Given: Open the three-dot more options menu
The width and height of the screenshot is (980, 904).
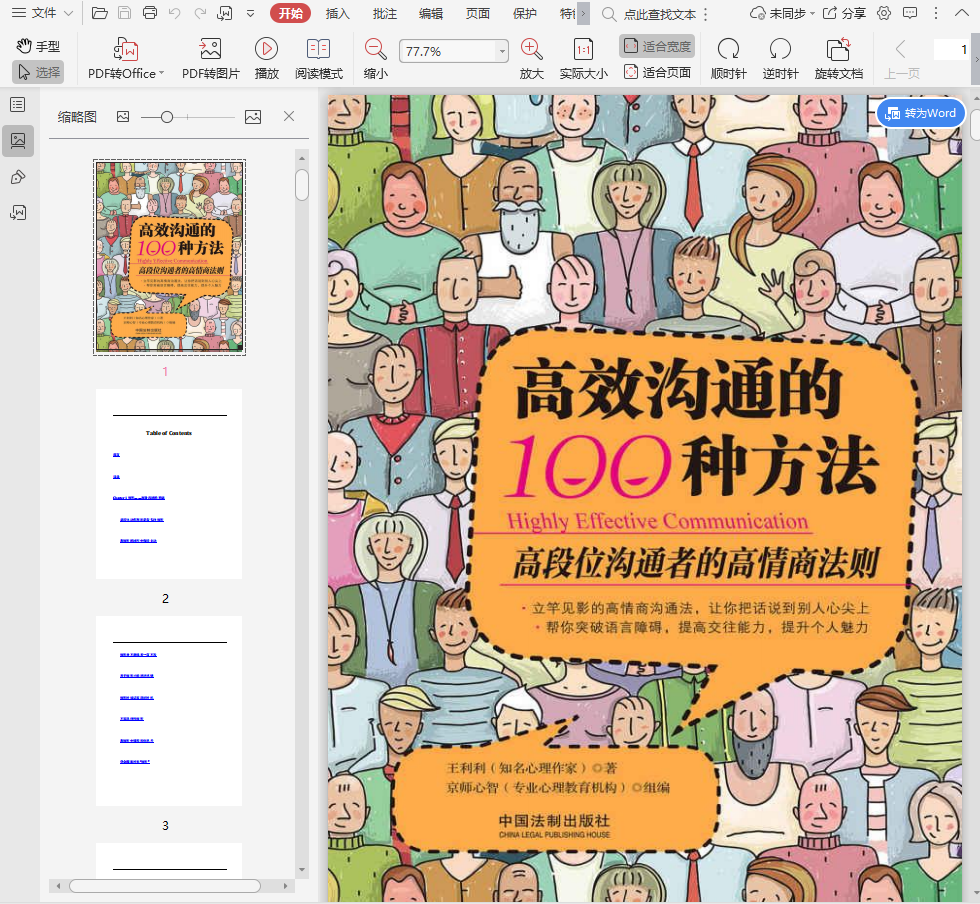Looking at the screenshot, I should click(x=936, y=13).
